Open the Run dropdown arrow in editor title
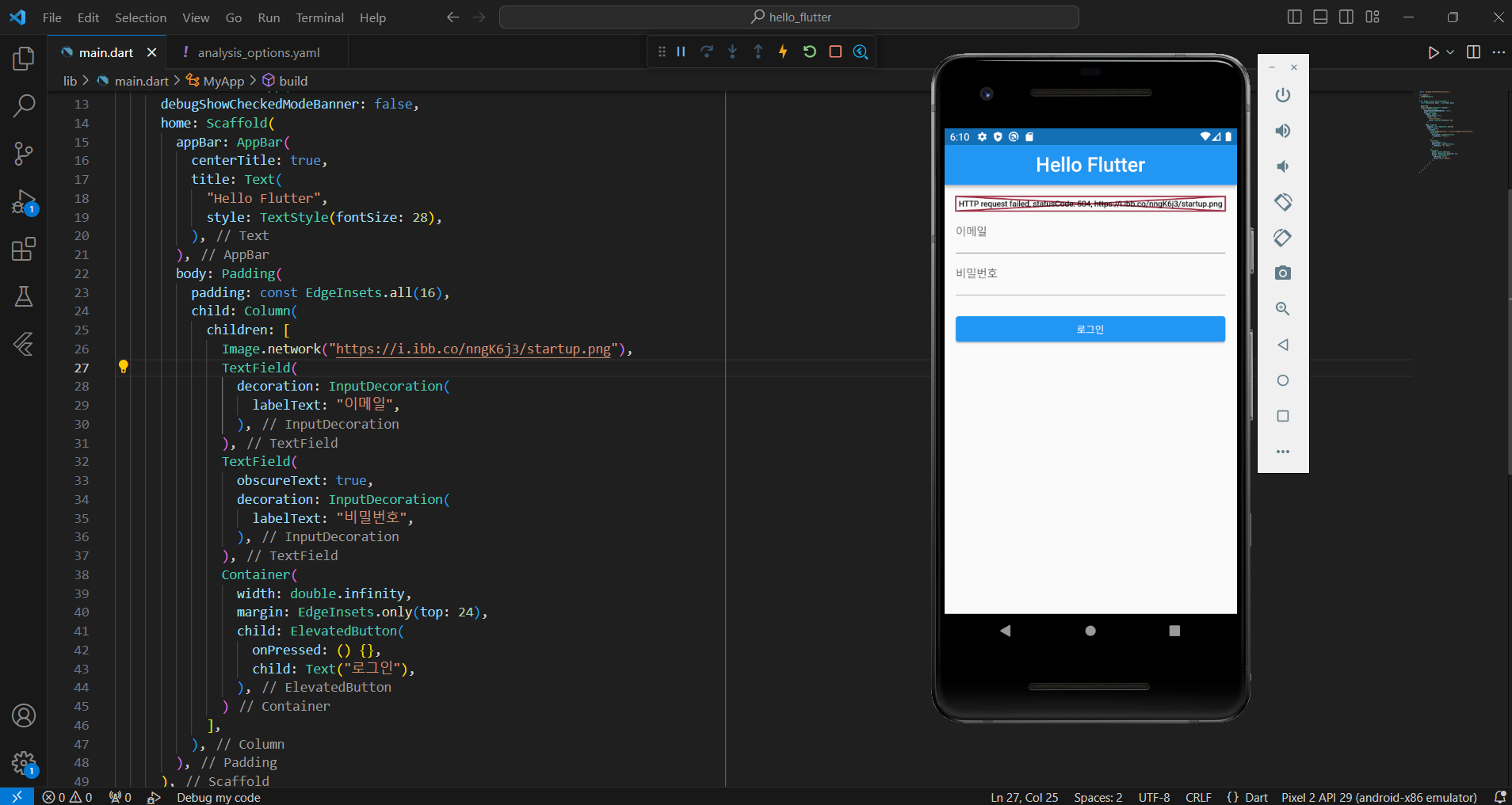This screenshot has width=1512, height=805. coord(1450,52)
